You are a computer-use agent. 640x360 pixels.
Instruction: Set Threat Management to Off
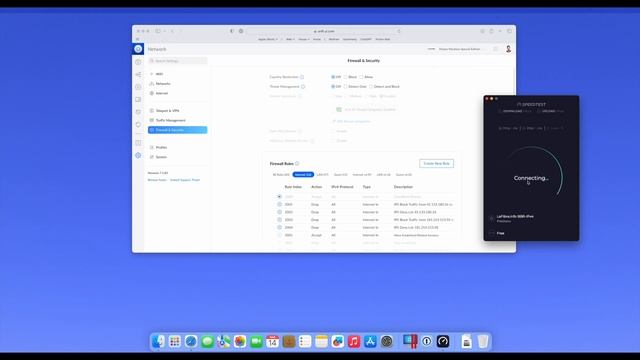coord(336,87)
